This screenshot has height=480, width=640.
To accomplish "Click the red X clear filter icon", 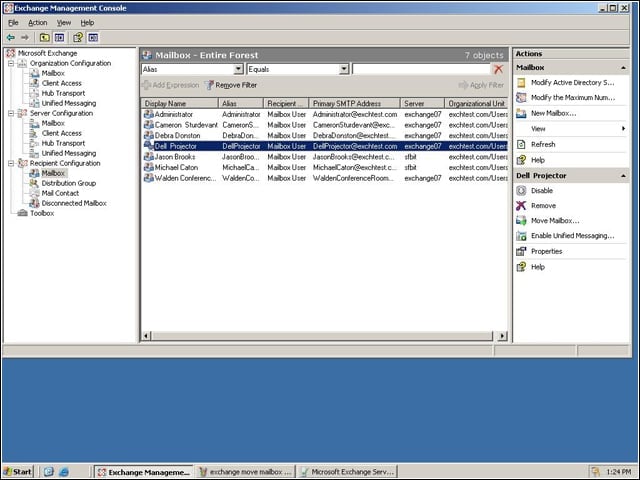I will (498, 69).
